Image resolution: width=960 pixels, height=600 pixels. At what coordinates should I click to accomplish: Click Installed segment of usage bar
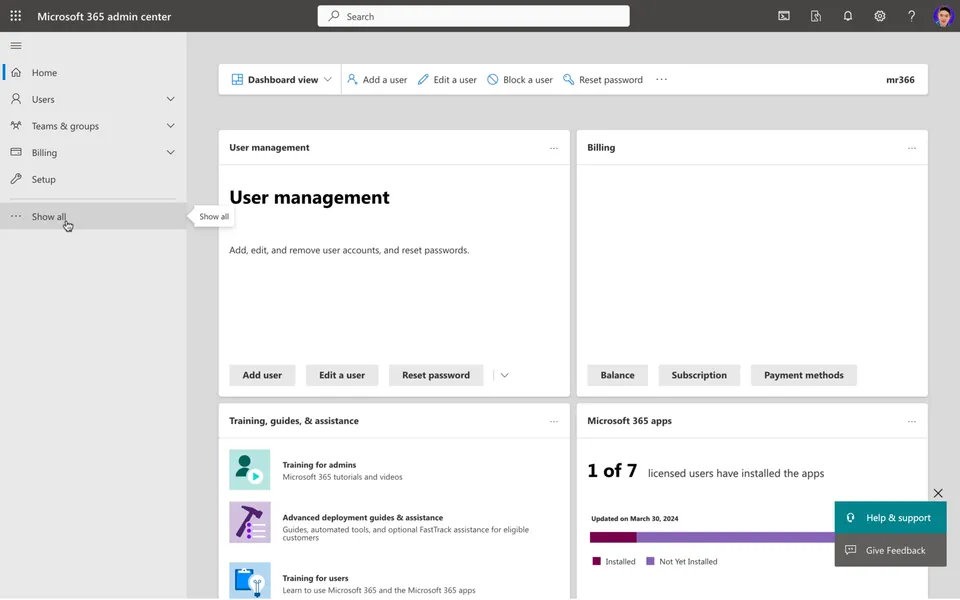pos(613,538)
